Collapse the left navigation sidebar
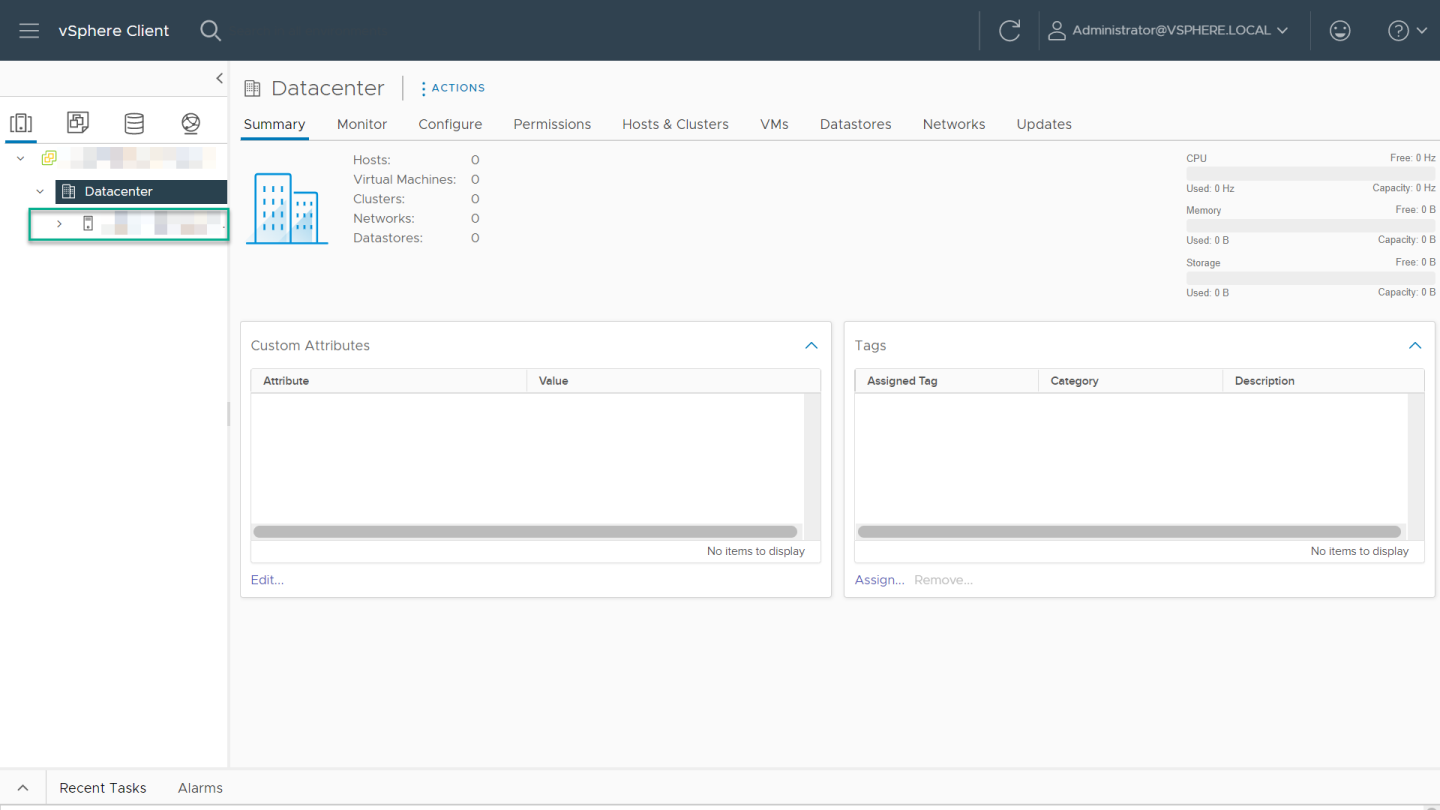Screen dimensions: 1440x810 (x=219, y=78)
